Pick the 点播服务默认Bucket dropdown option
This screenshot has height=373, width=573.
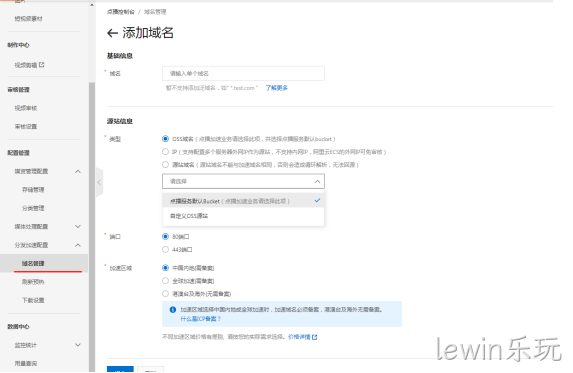coord(243,201)
